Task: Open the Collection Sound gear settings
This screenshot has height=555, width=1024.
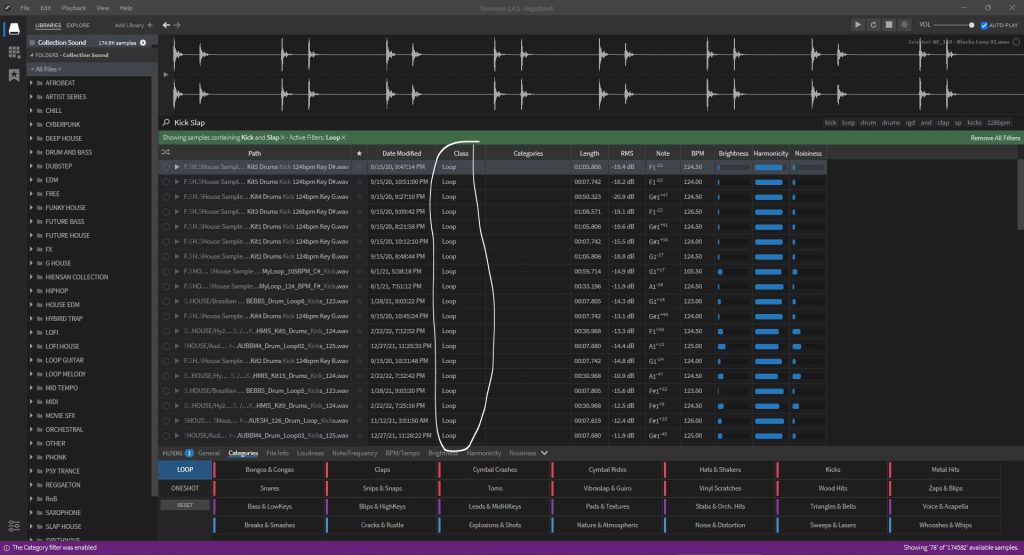Action: point(143,42)
